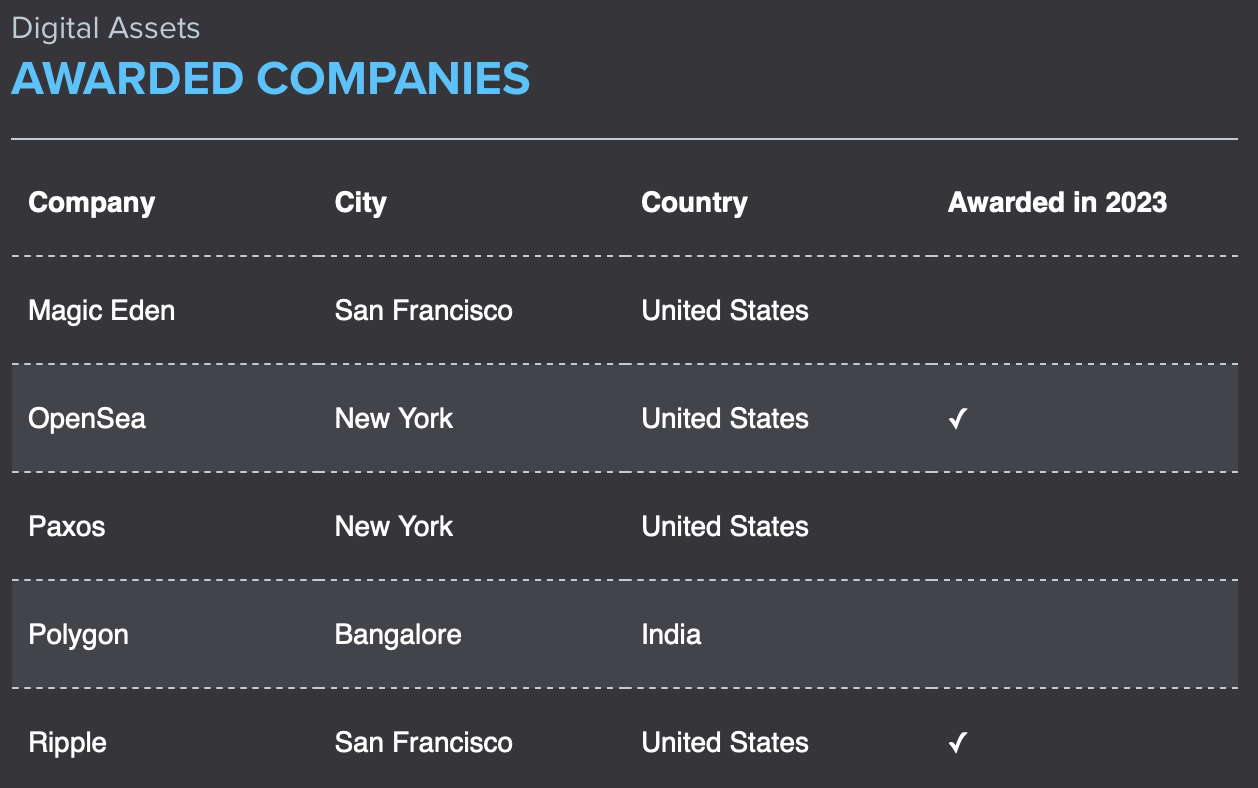Click the India country cell
The image size is (1258, 788).
coord(671,634)
